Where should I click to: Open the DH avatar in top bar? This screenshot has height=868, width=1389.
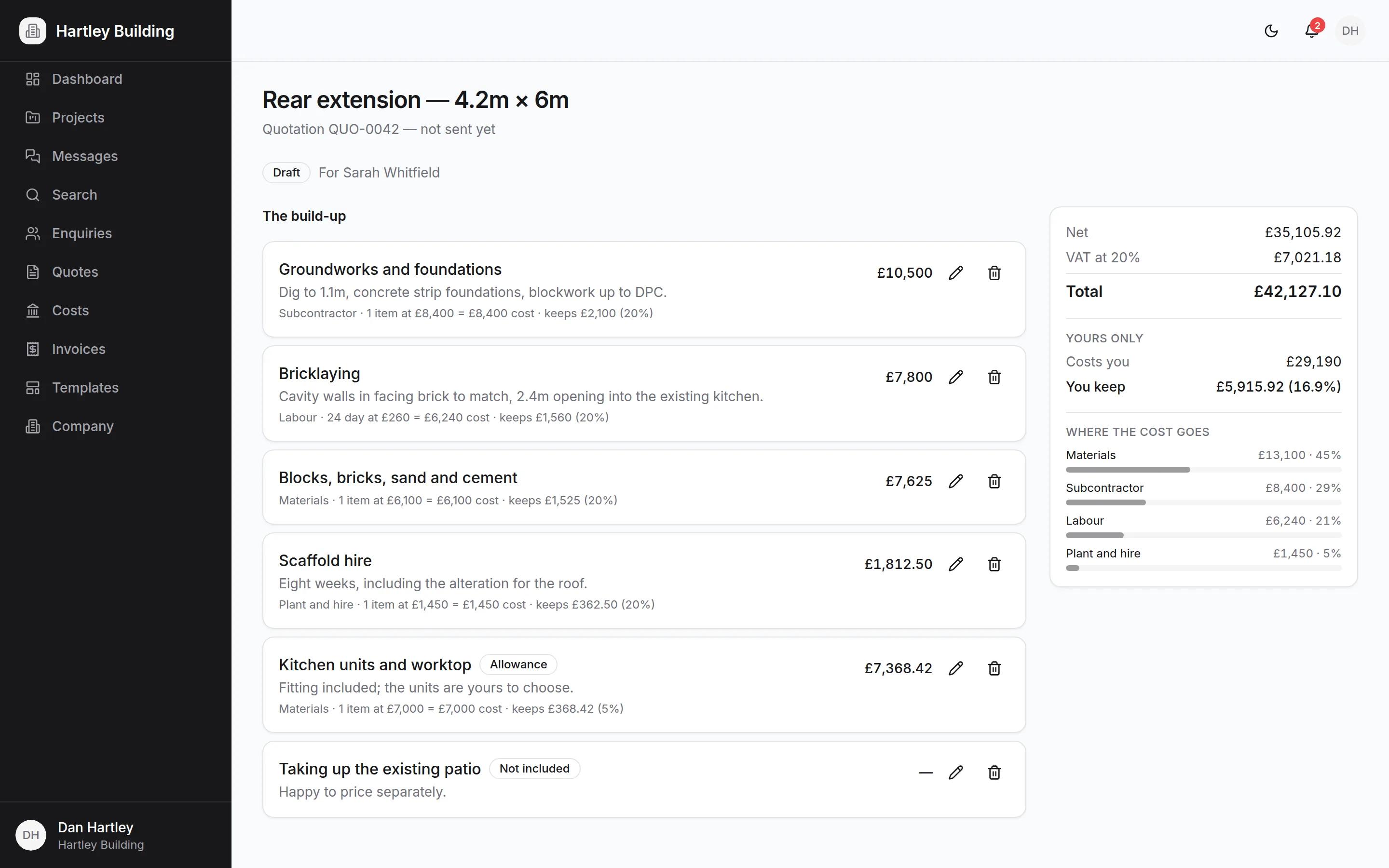tap(1350, 30)
